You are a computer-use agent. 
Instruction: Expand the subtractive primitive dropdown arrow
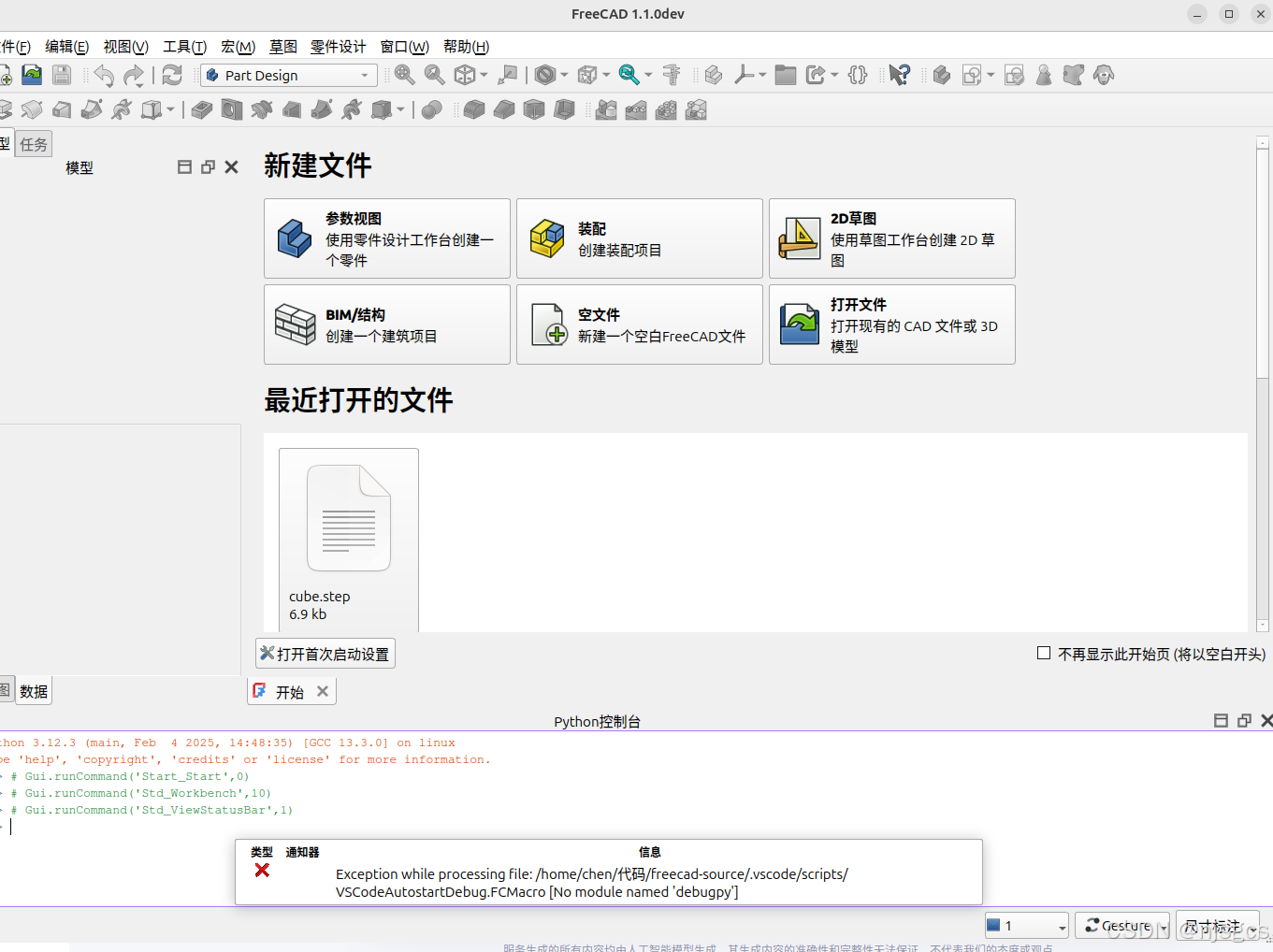[400, 110]
